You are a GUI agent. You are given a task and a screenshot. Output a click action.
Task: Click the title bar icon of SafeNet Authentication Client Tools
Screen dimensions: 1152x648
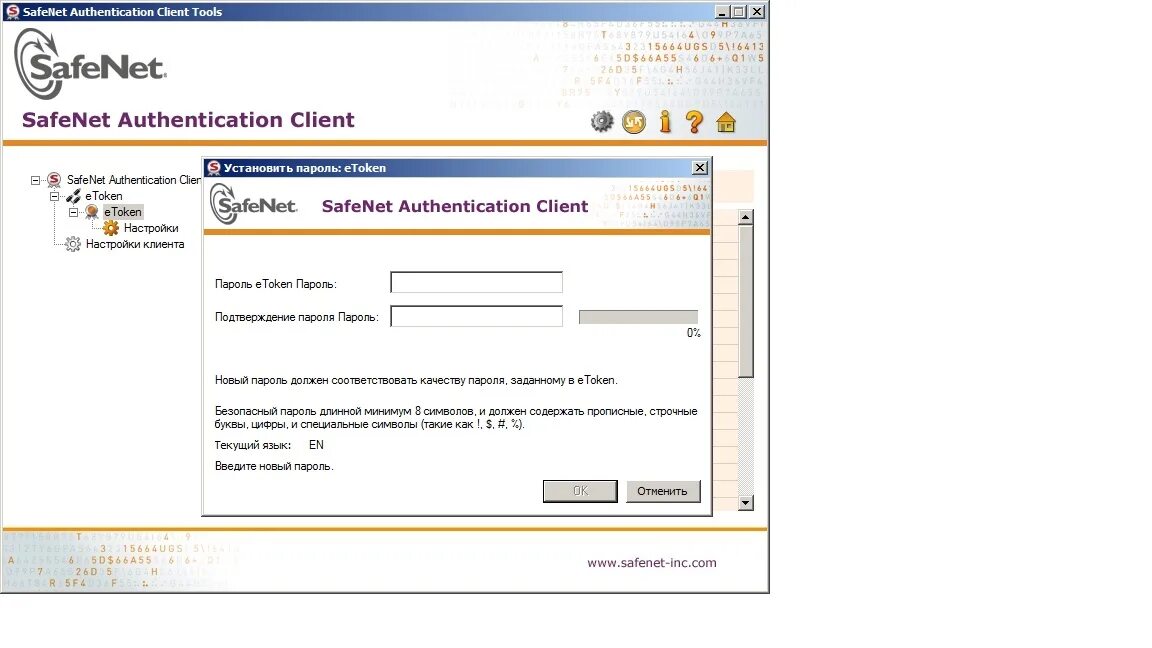tap(12, 11)
